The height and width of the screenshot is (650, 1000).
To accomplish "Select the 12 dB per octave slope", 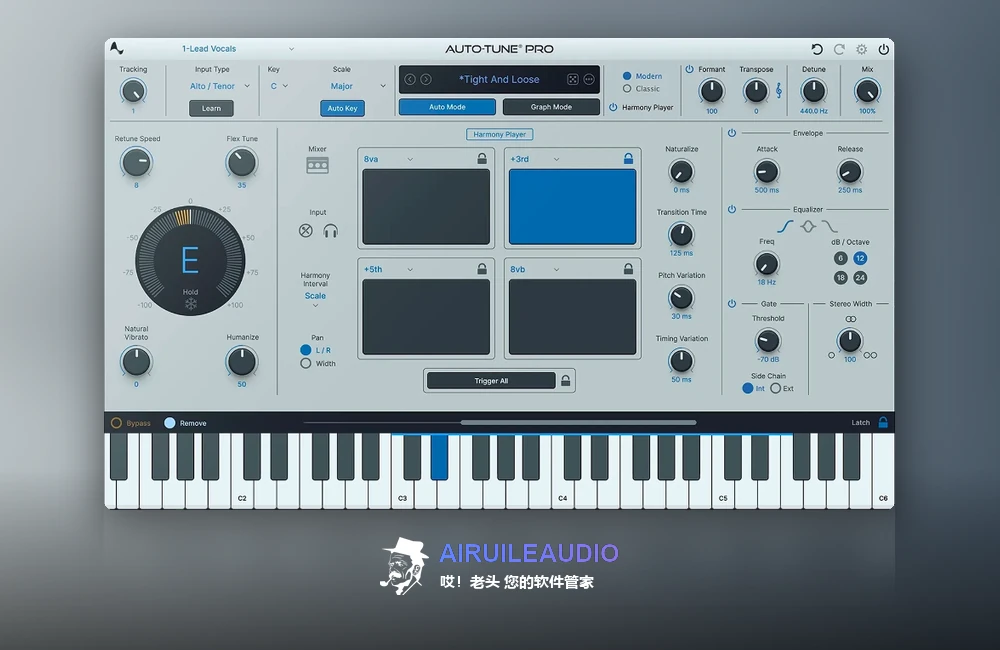I will pyautogui.click(x=860, y=258).
